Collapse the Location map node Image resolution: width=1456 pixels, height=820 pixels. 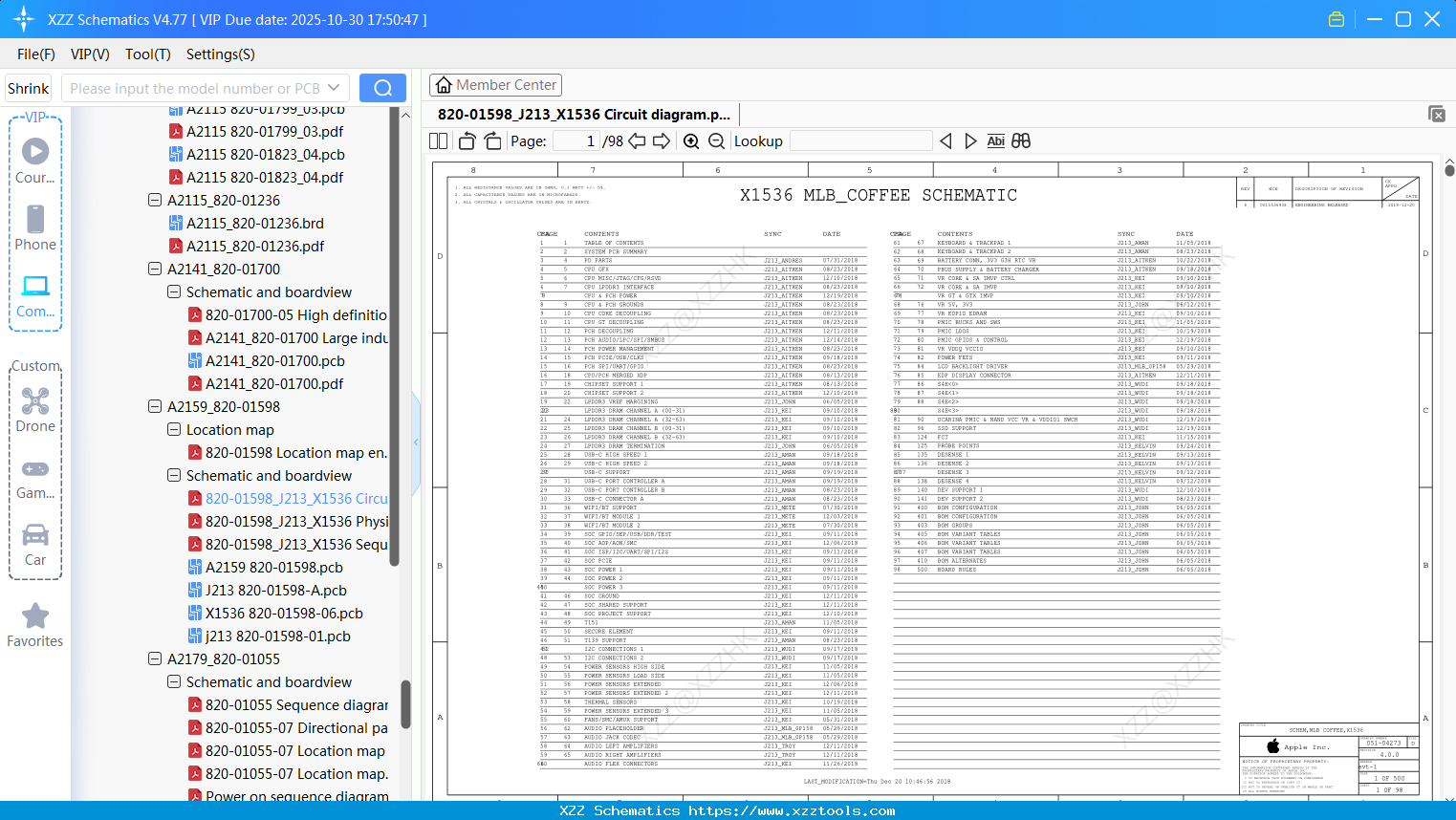(174, 429)
